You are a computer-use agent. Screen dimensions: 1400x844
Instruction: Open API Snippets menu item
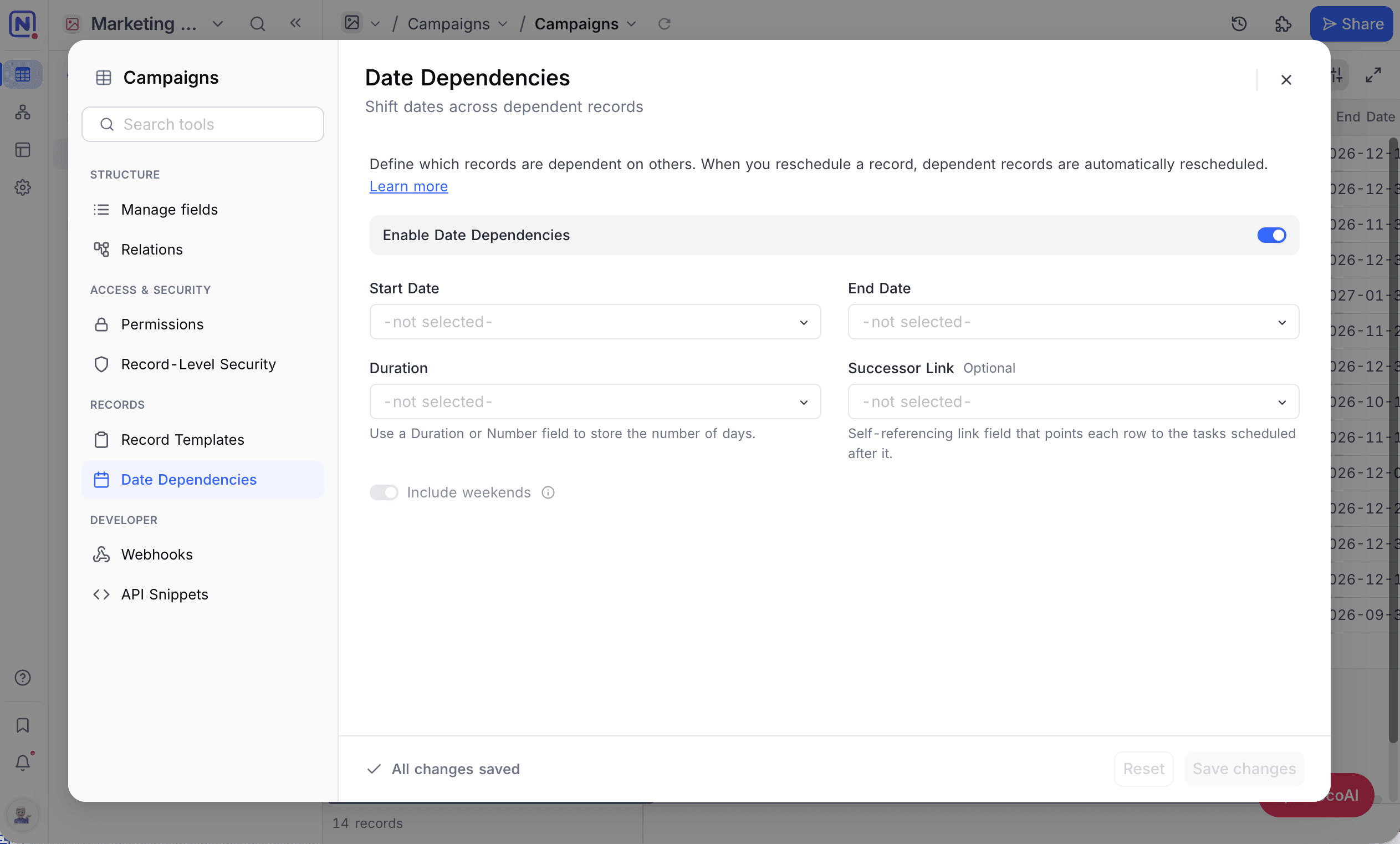click(x=203, y=594)
